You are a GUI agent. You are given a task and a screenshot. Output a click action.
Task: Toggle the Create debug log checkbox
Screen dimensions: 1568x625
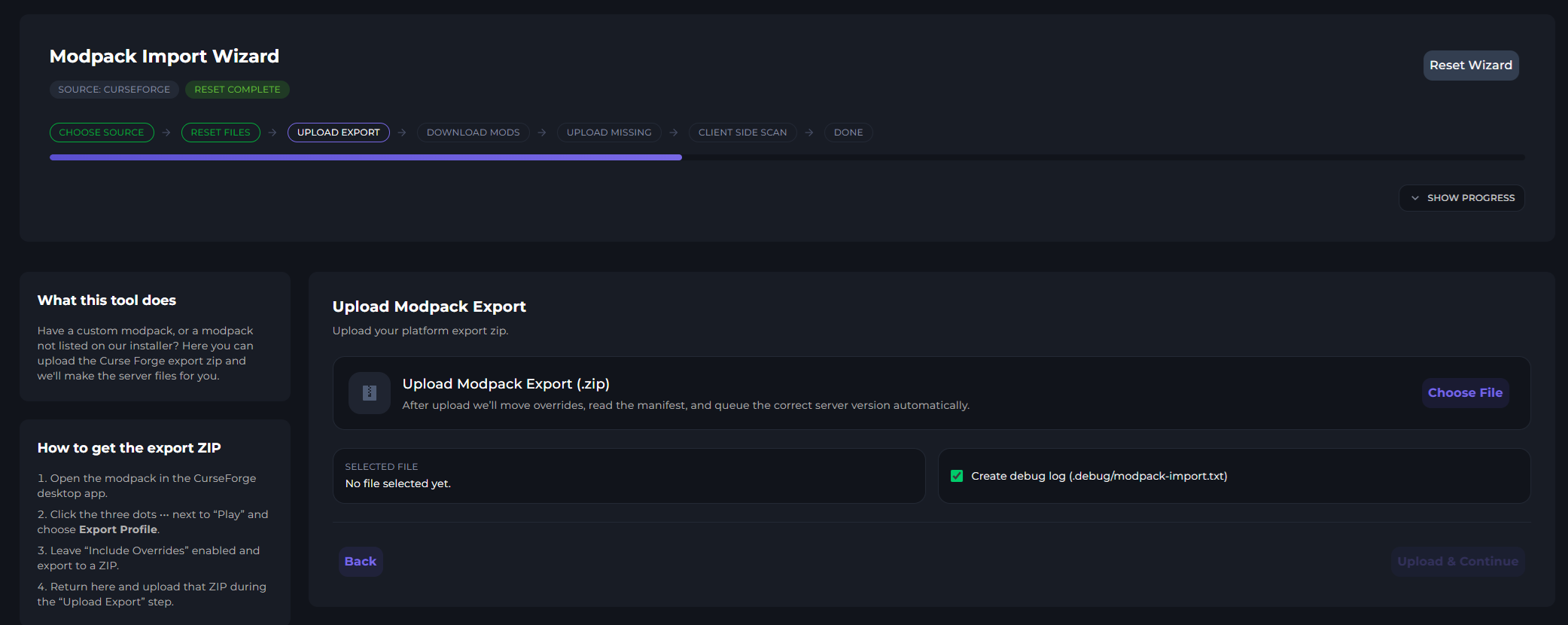point(957,476)
